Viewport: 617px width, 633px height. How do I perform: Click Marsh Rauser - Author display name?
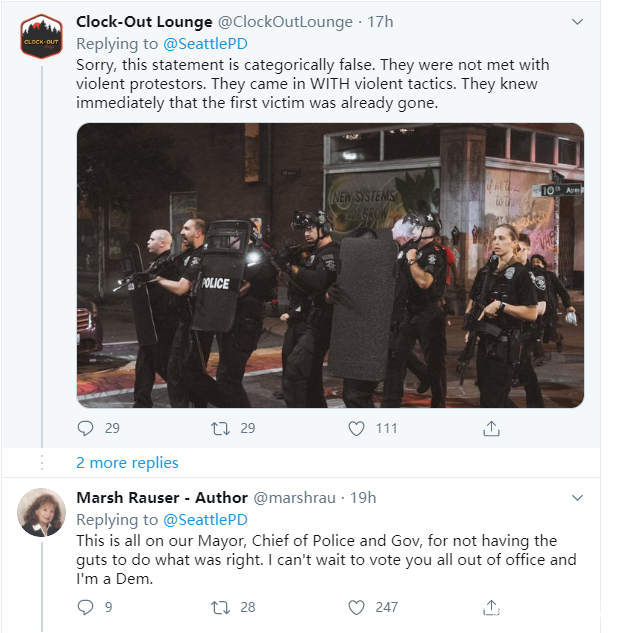pyautogui.click(x=161, y=497)
